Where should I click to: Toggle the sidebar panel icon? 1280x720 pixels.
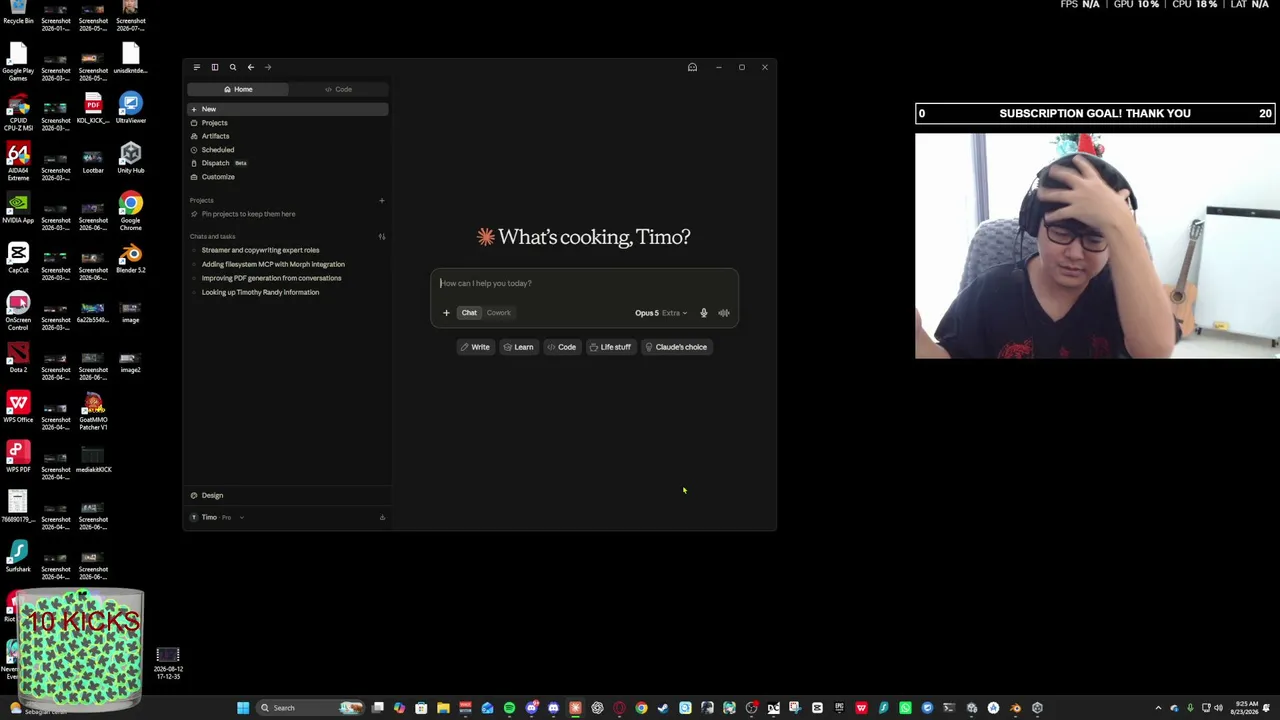click(x=214, y=67)
